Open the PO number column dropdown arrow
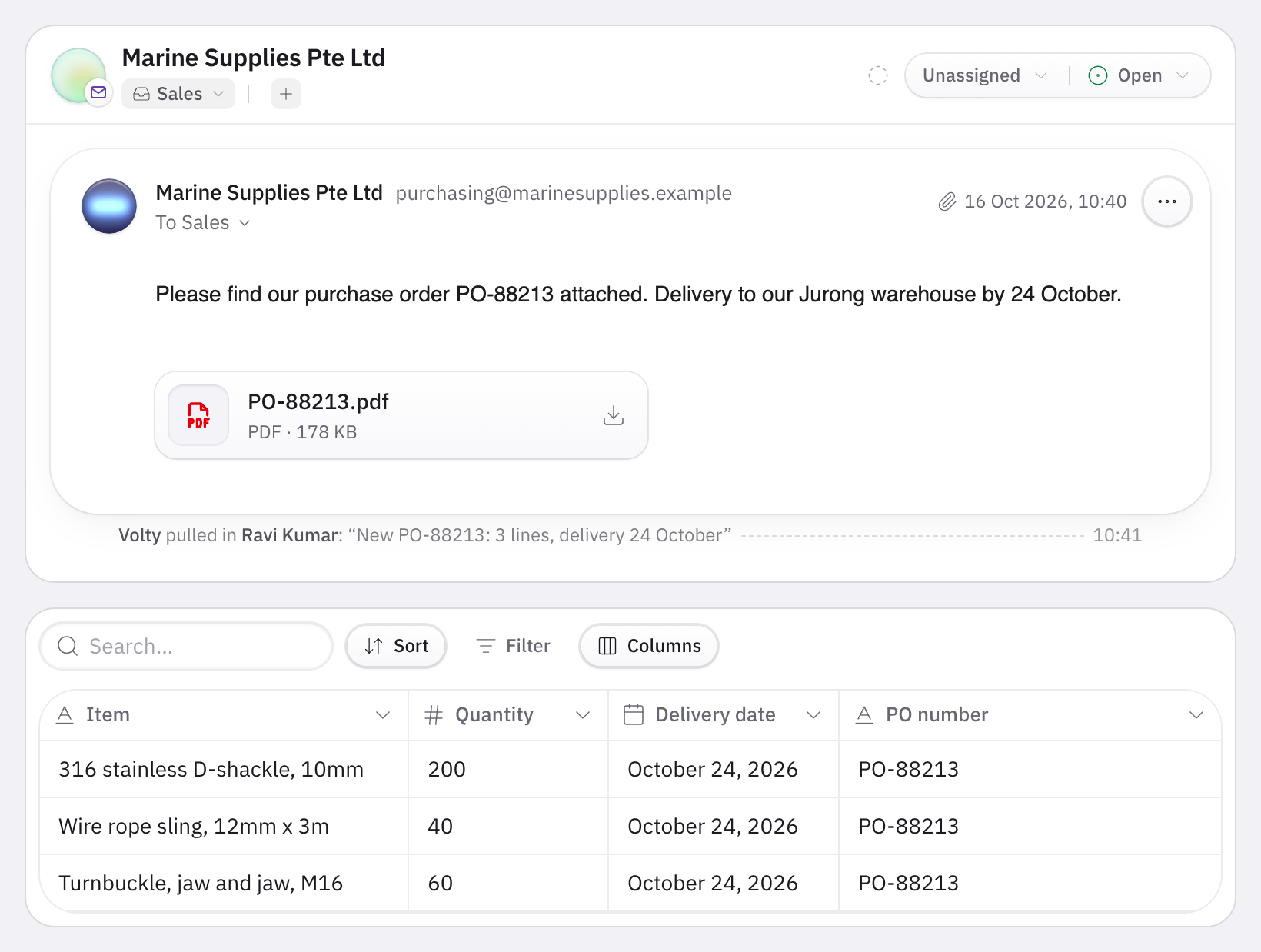 click(x=1196, y=715)
